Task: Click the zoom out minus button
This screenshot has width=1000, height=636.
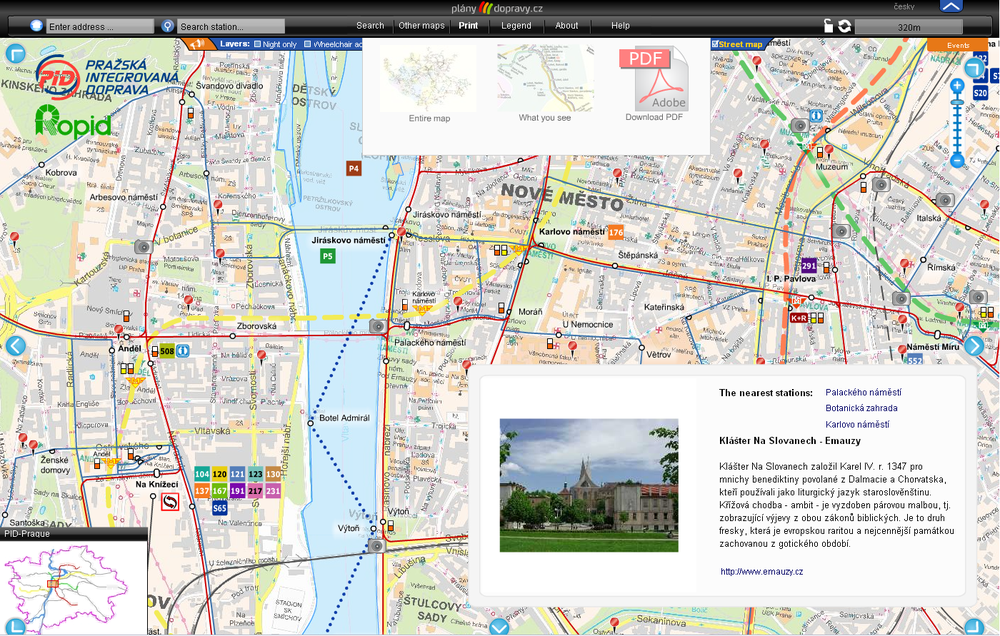Action: tap(957, 160)
